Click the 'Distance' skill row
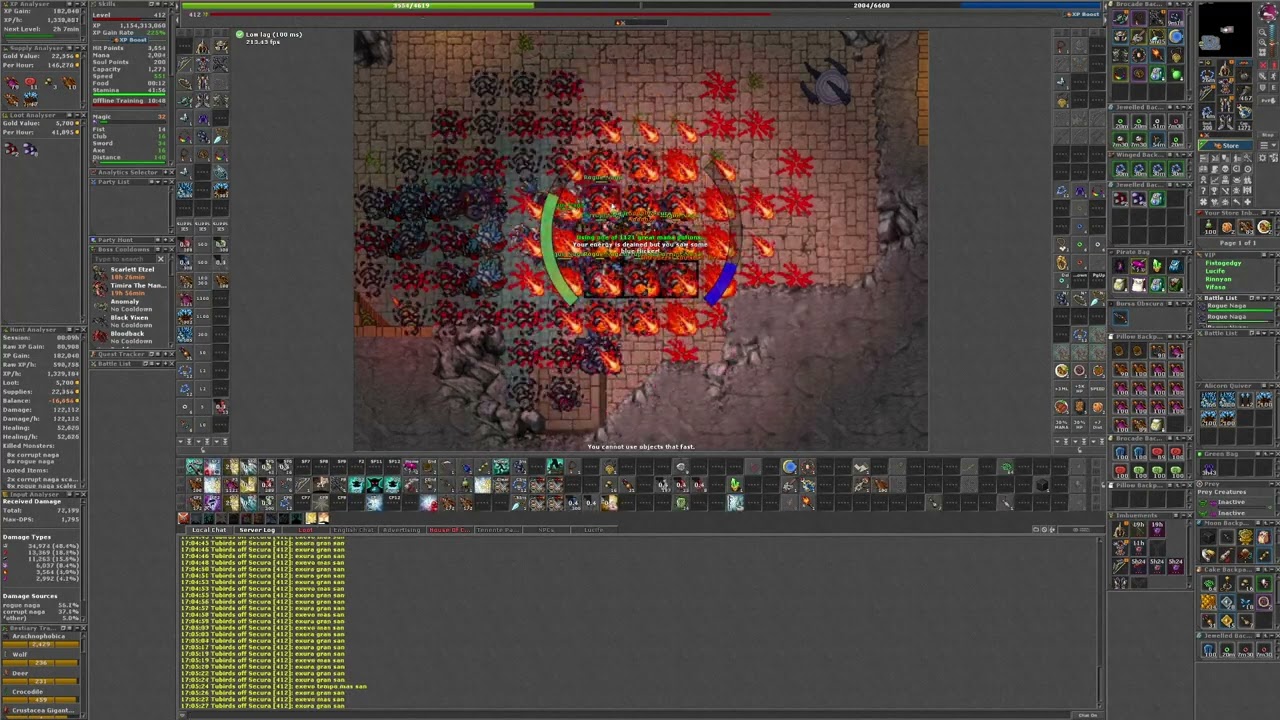This screenshot has height=720, width=1280. (129, 158)
